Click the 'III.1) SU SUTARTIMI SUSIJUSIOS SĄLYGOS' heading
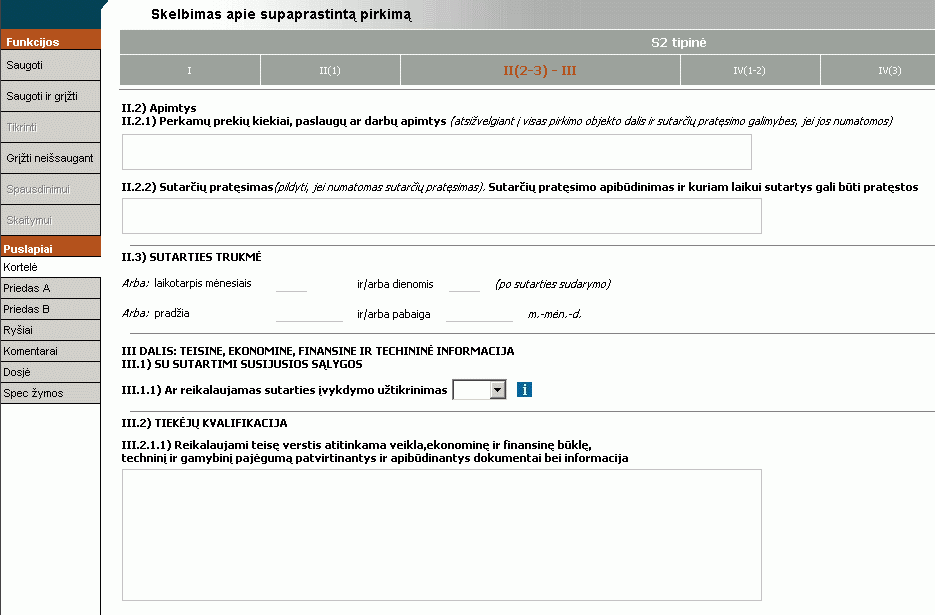 pyautogui.click(x=242, y=364)
